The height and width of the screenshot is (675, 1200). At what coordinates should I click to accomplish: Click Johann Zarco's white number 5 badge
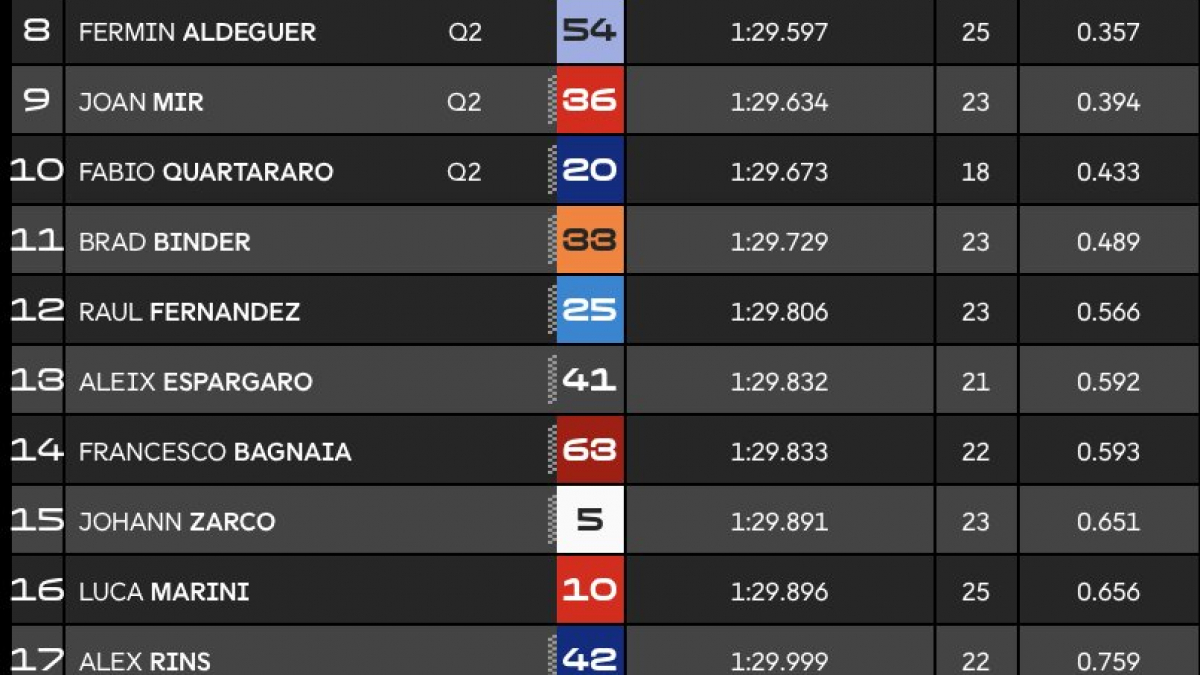click(590, 520)
